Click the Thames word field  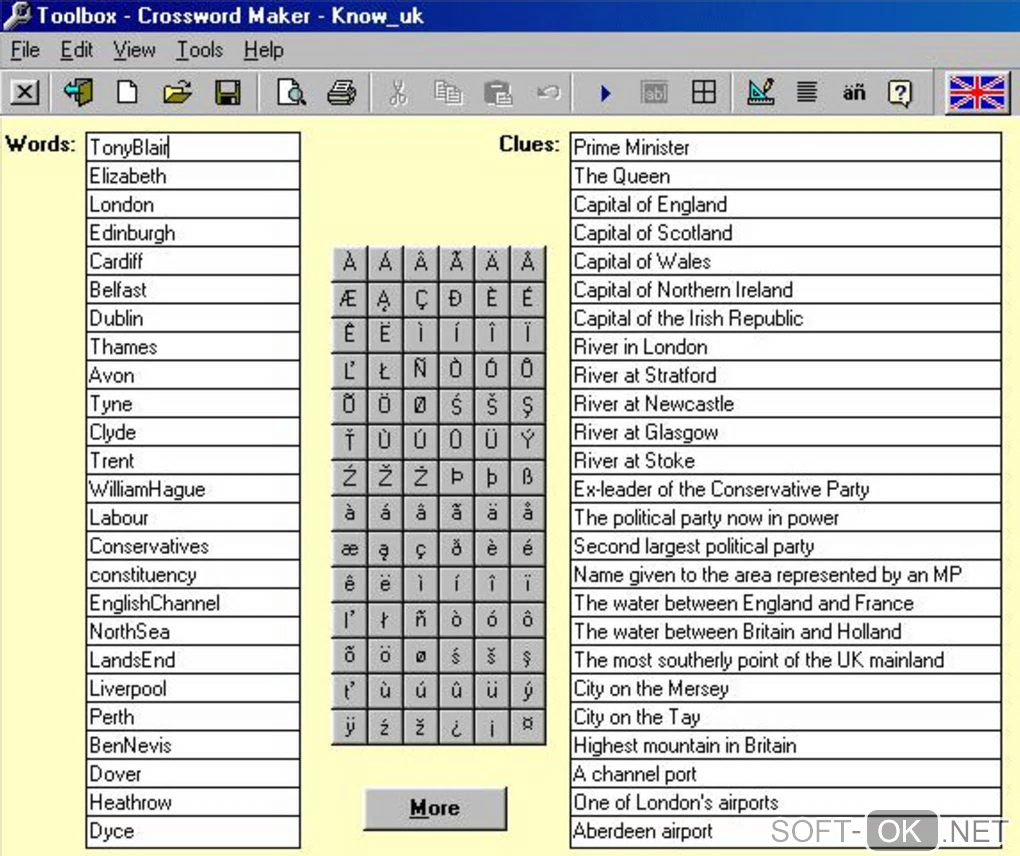[x=193, y=347]
